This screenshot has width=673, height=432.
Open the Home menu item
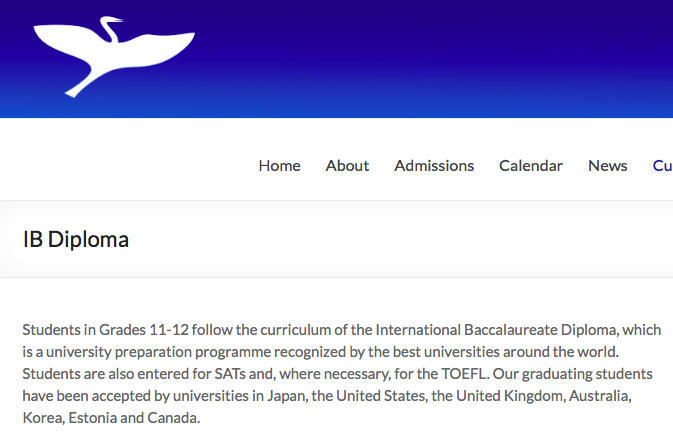pos(279,166)
